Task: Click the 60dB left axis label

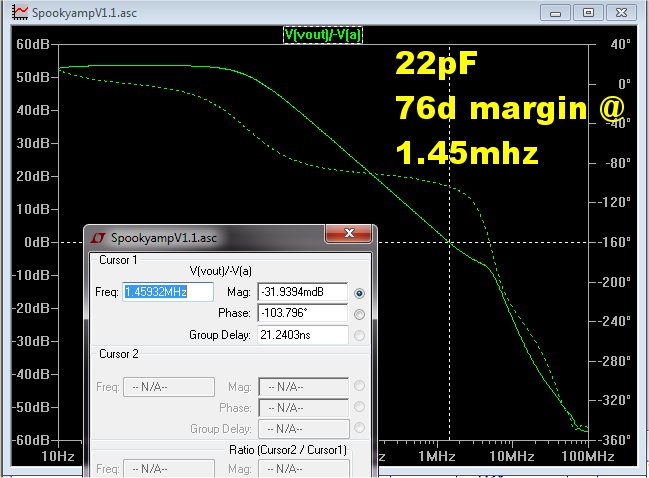Action: tap(33, 44)
